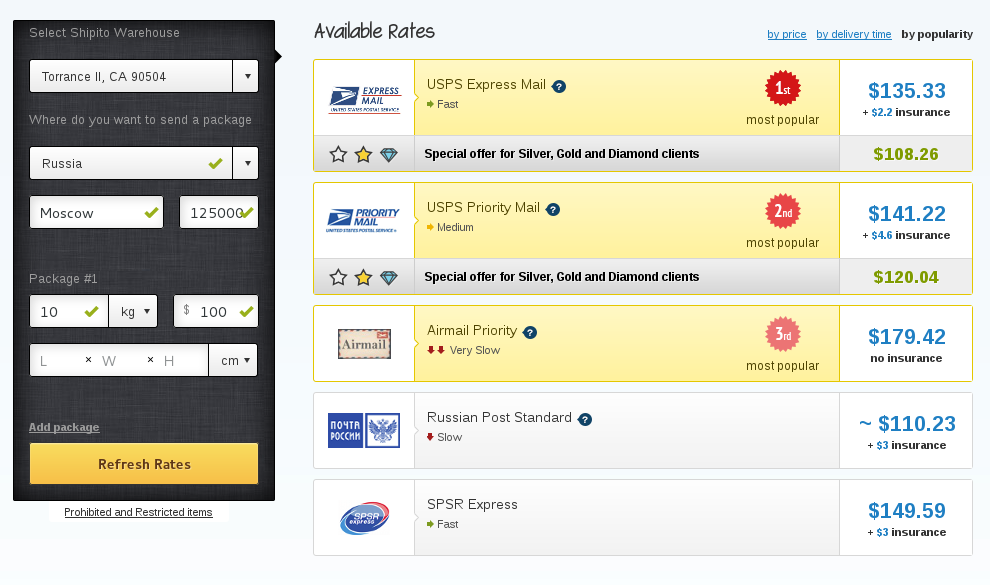Image resolution: width=990 pixels, height=585 pixels.
Task: Open the cm dimension unit dropdown
Action: pos(233,360)
